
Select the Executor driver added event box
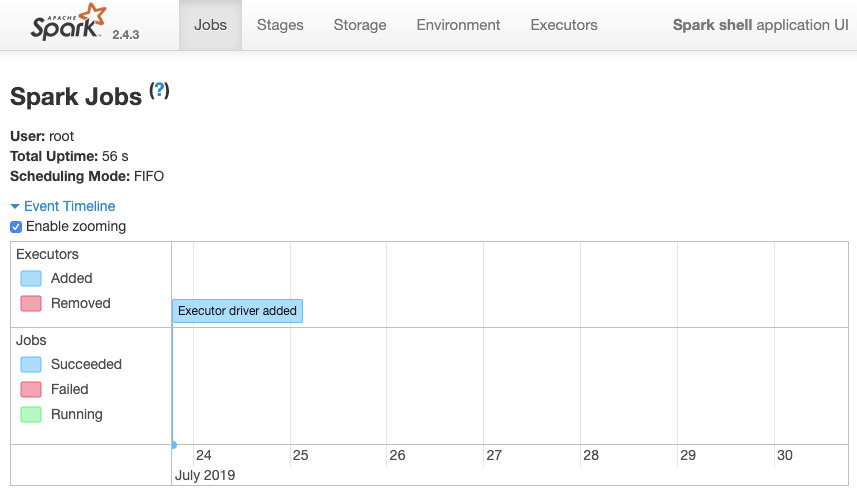237,311
